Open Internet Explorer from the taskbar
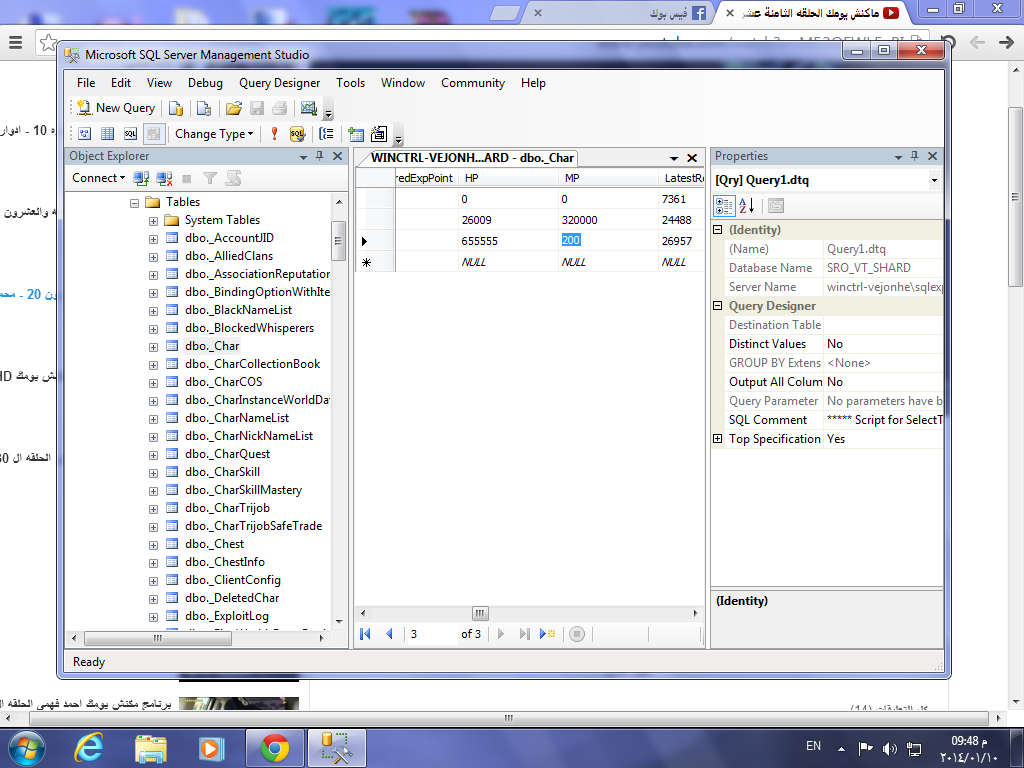Screen dimensions: 1024x768 (x=89, y=748)
